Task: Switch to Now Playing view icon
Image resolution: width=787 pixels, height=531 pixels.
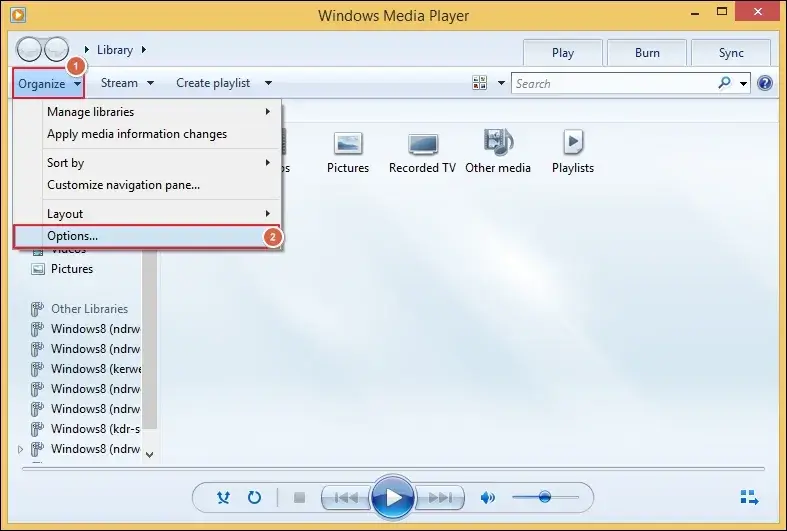Action: 749,497
